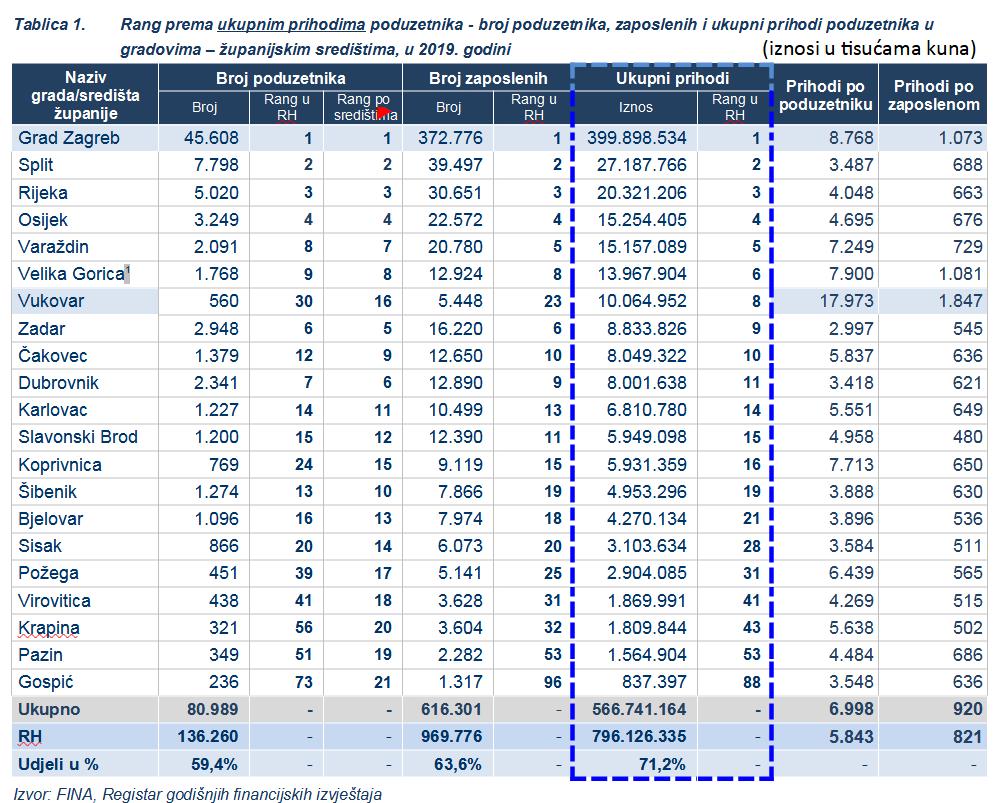The height and width of the screenshot is (803, 995).
Task: Select the 'Tablica 1.' caption label
Action: [49, 25]
